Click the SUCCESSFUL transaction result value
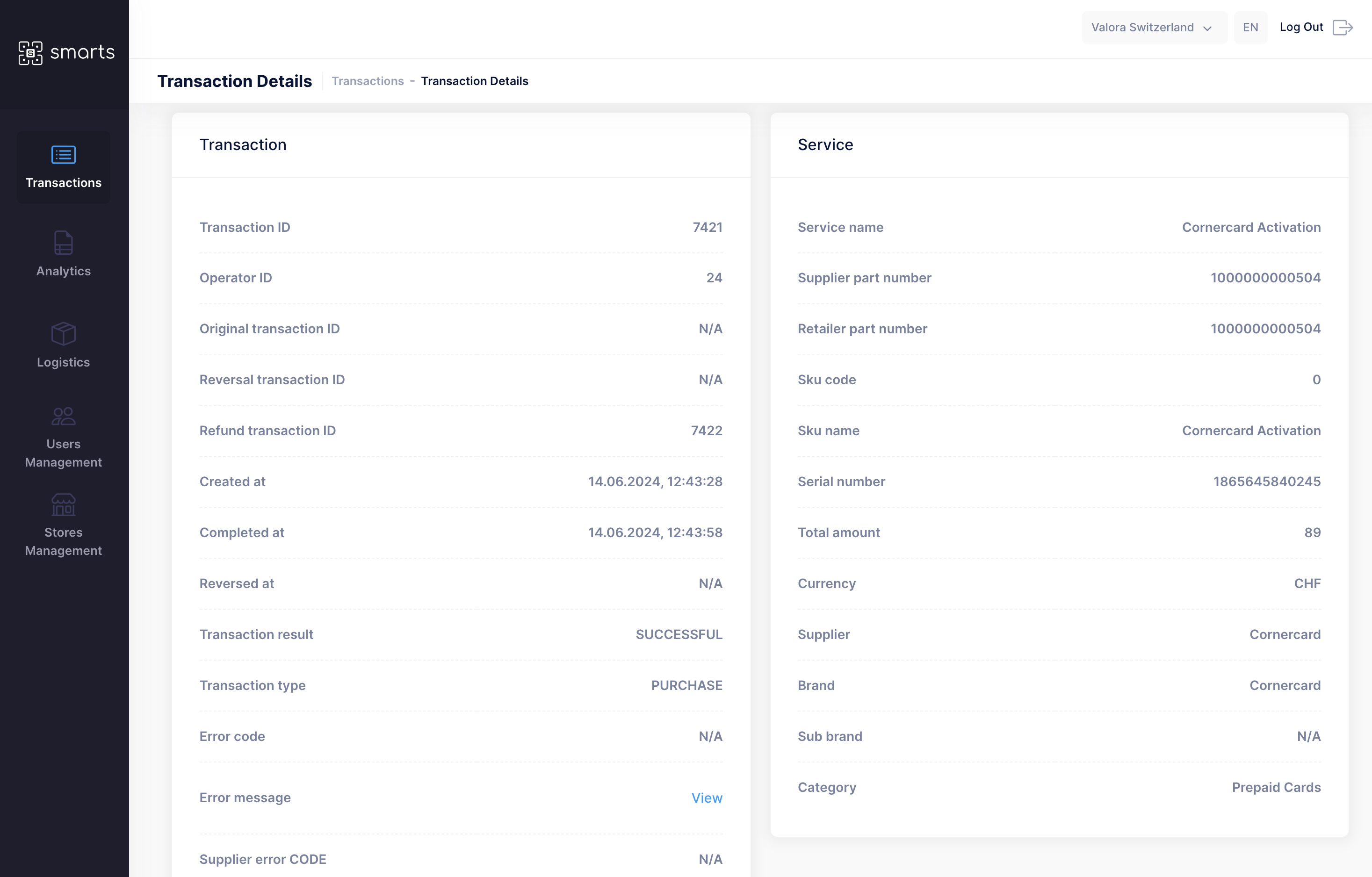1372x877 pixels. pyautogui.click(x=679, y=634)
